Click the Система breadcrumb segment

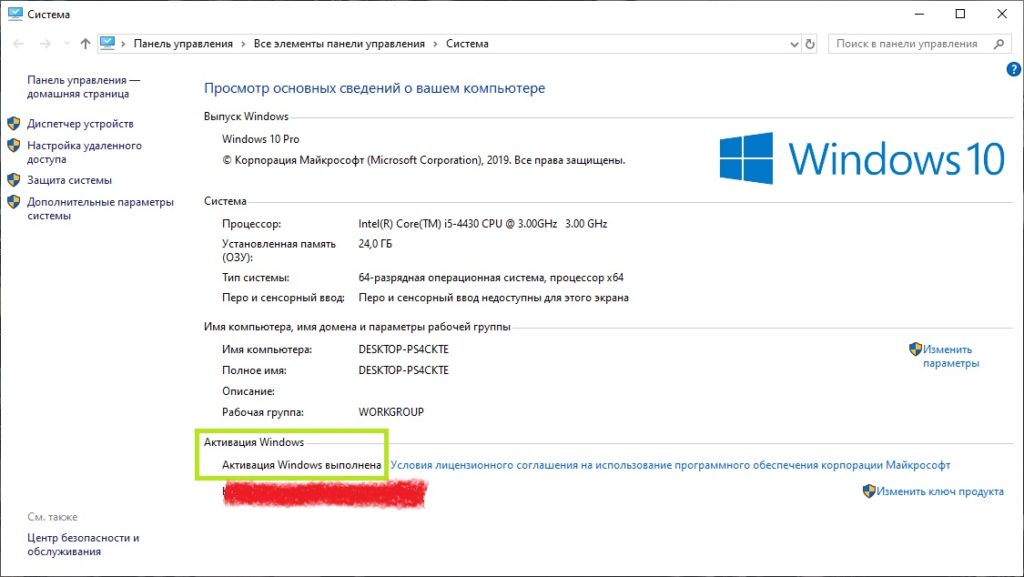click(467, 44)
